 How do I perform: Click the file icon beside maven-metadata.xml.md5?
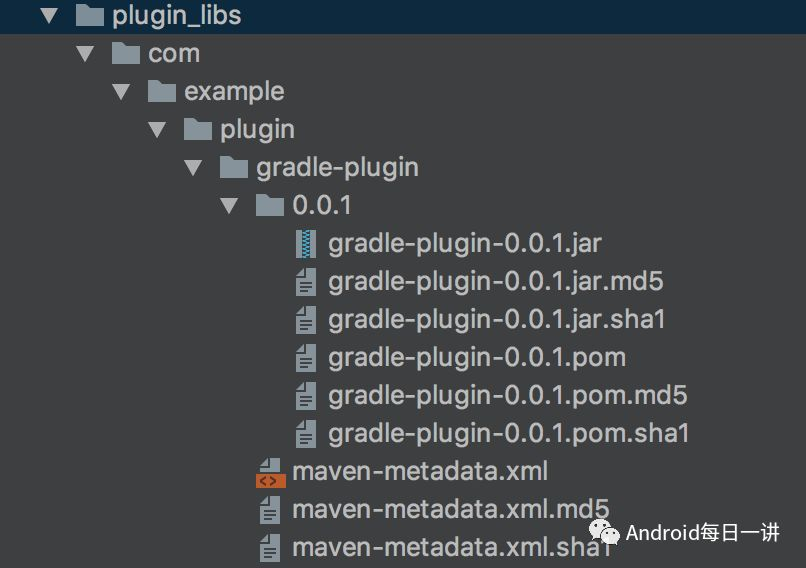pos(270,510)
